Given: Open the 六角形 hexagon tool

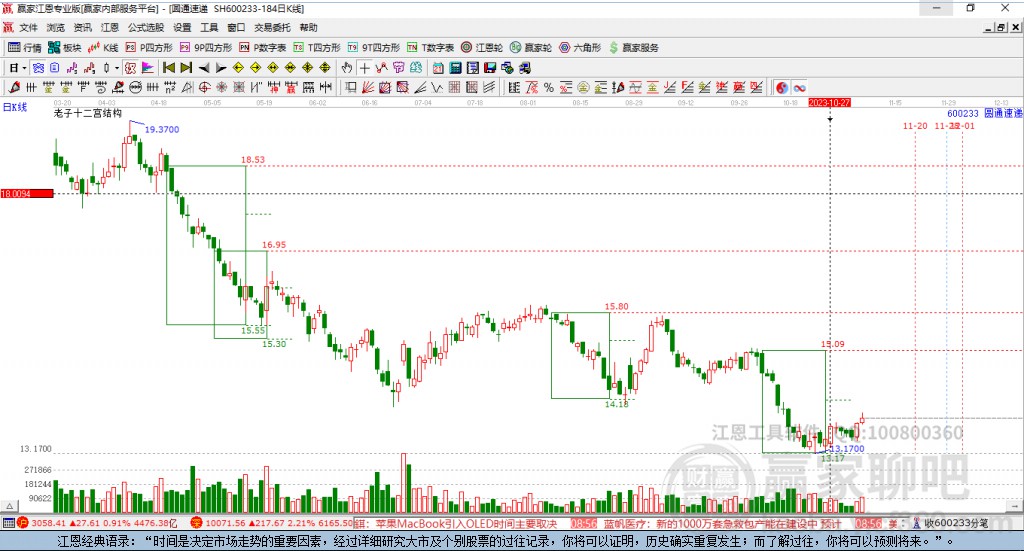Looking at the screenshot, I should pos(580,48).
